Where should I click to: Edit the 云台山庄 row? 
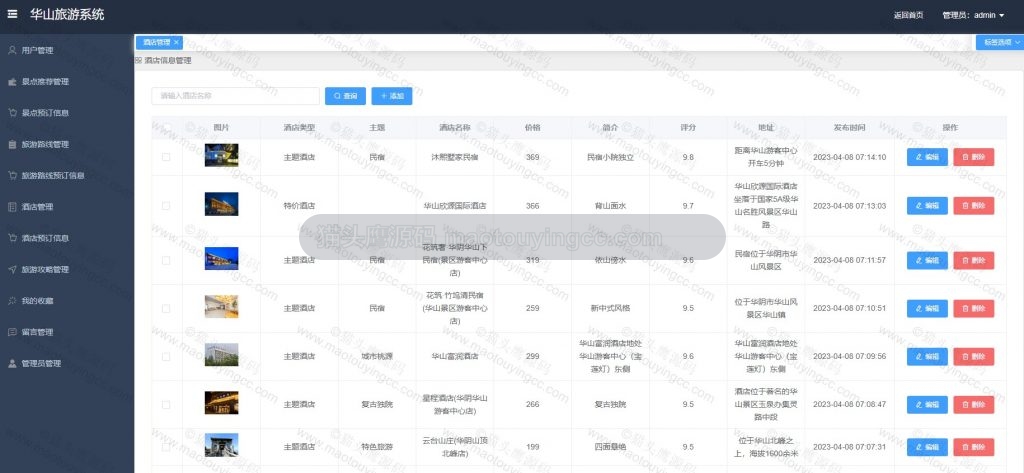click(x=927, y=447)
